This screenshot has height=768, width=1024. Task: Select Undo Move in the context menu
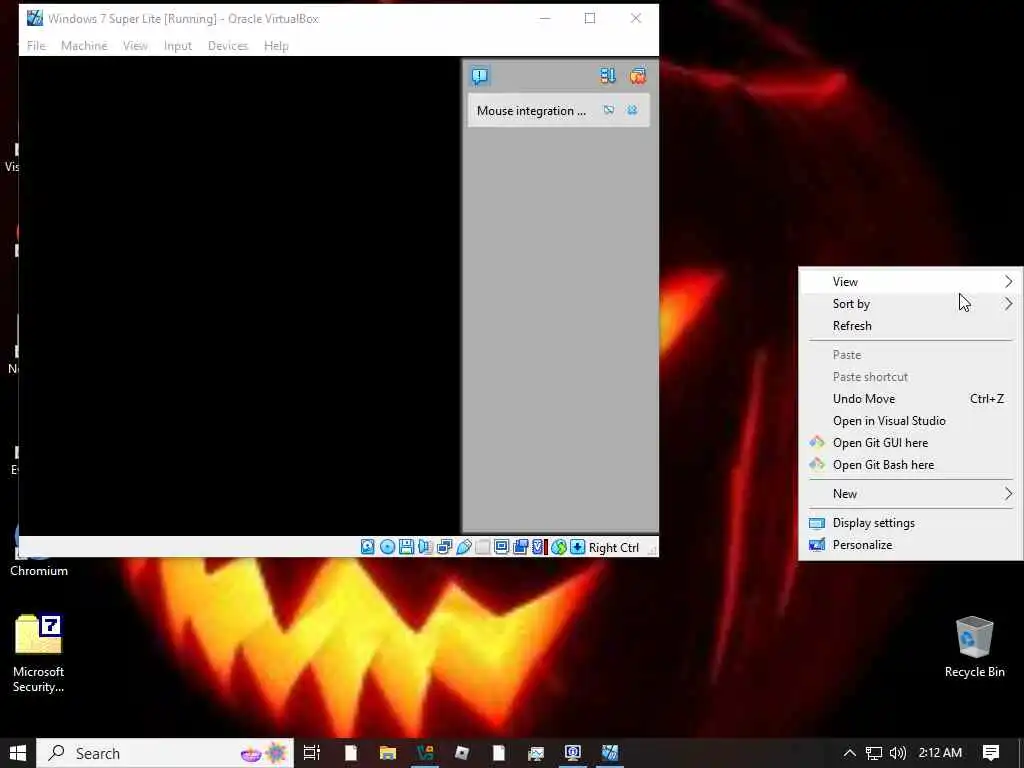pyautogui.click(x=911, y=399)
